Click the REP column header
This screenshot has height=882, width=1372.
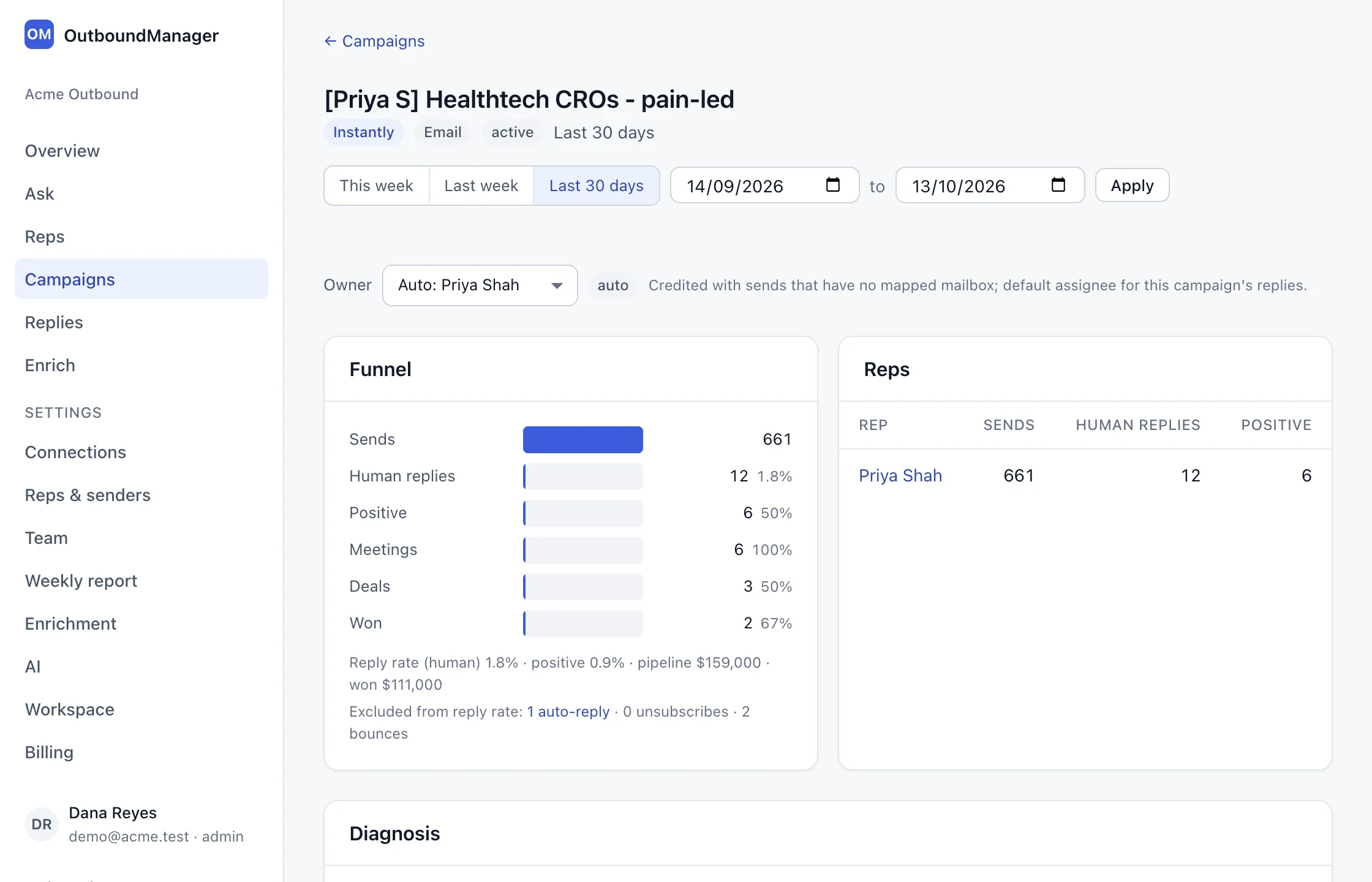(x=873, y=425)
